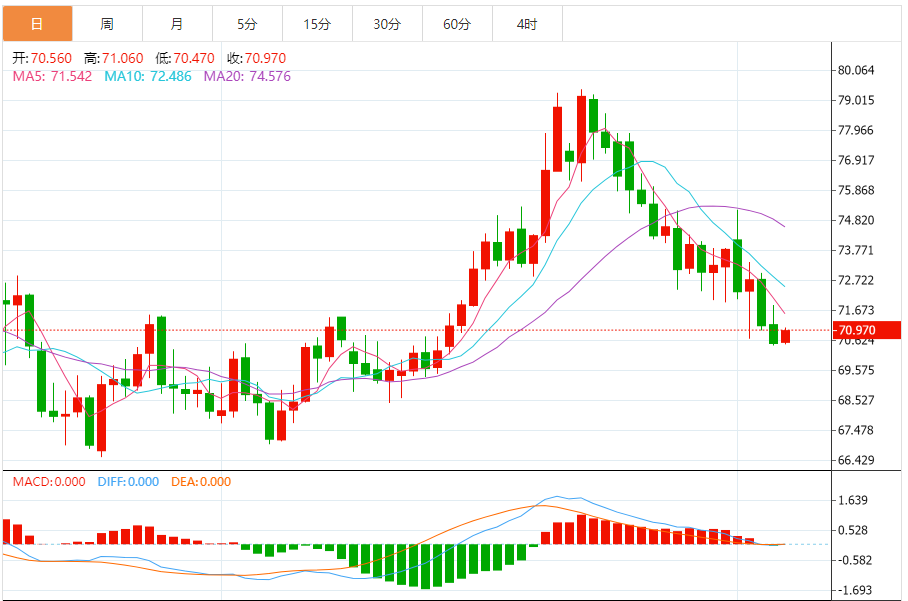Click the 76.917 price axis label
The width and height of the screenshot is (908, 601).
tap(856, 160)
